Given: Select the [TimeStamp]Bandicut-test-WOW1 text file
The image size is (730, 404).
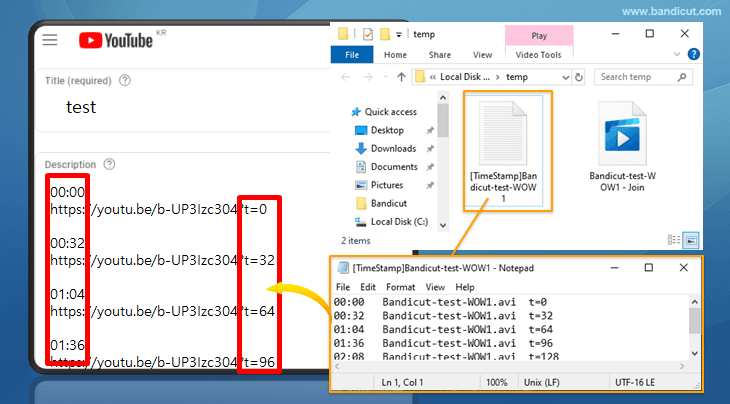Looking at the screenshot, I should coord(503,151).
